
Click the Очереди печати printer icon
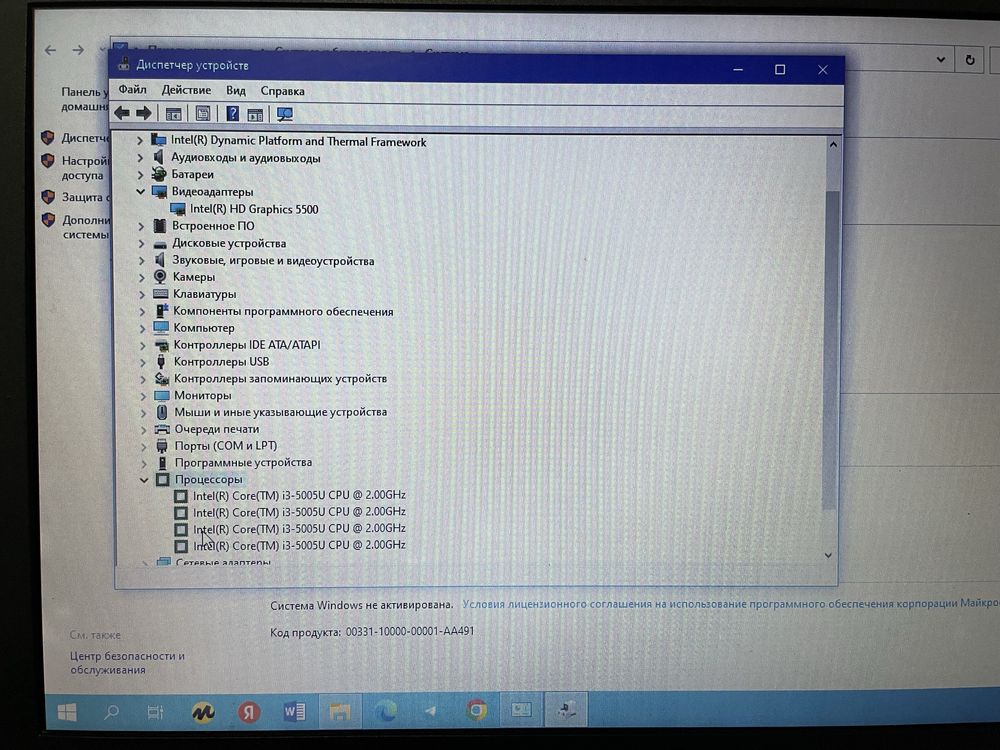[x=162, y=429]
